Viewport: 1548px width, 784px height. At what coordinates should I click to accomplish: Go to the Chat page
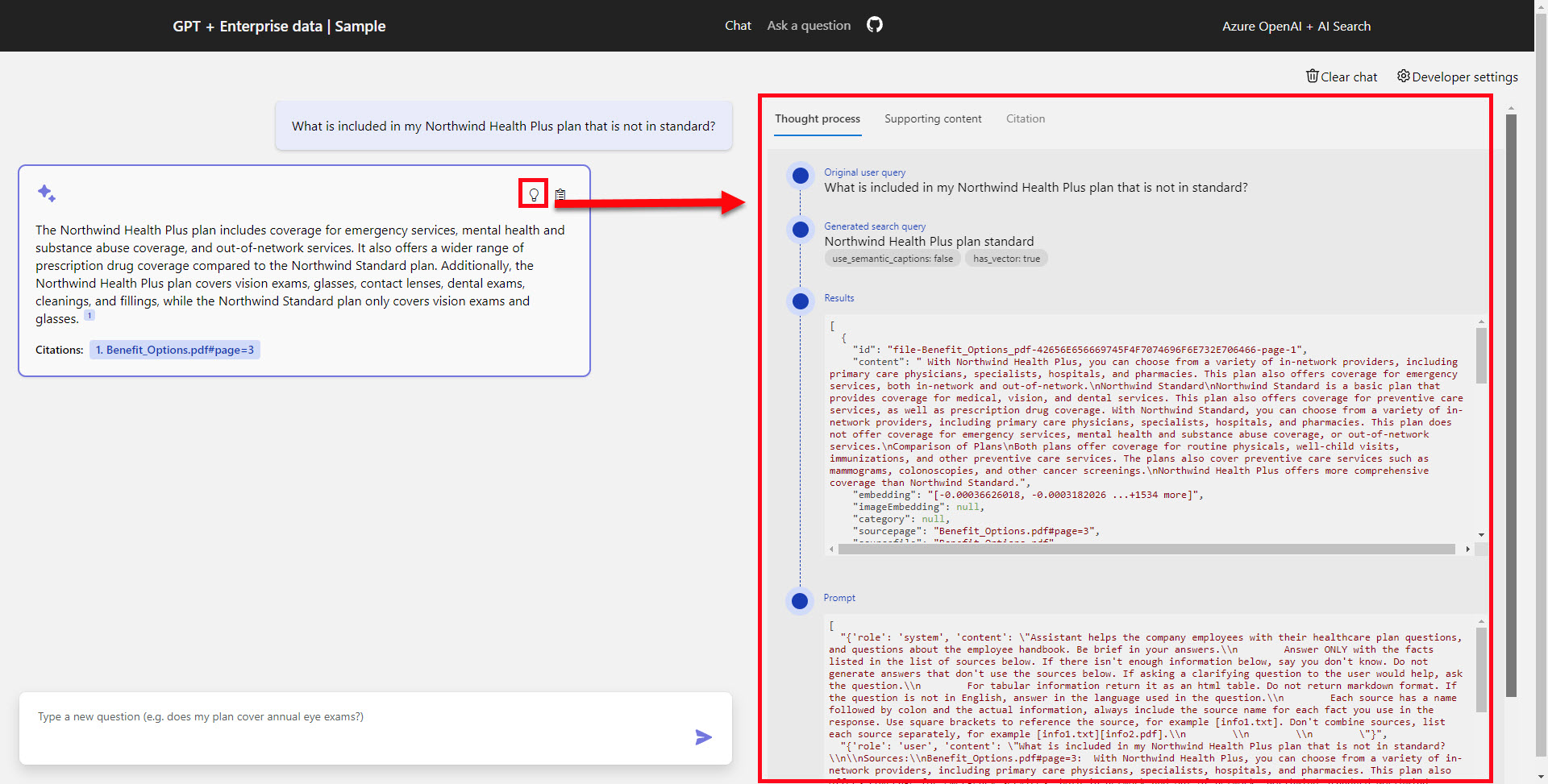click(x=738, y=26)
